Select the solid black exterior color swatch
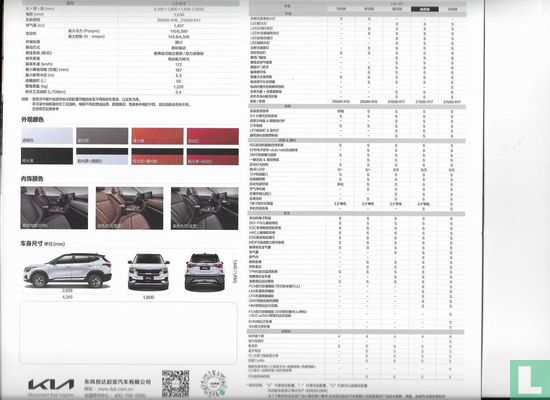Image resolution: width=550 pixels, height=400 pixels. (47, 156)
